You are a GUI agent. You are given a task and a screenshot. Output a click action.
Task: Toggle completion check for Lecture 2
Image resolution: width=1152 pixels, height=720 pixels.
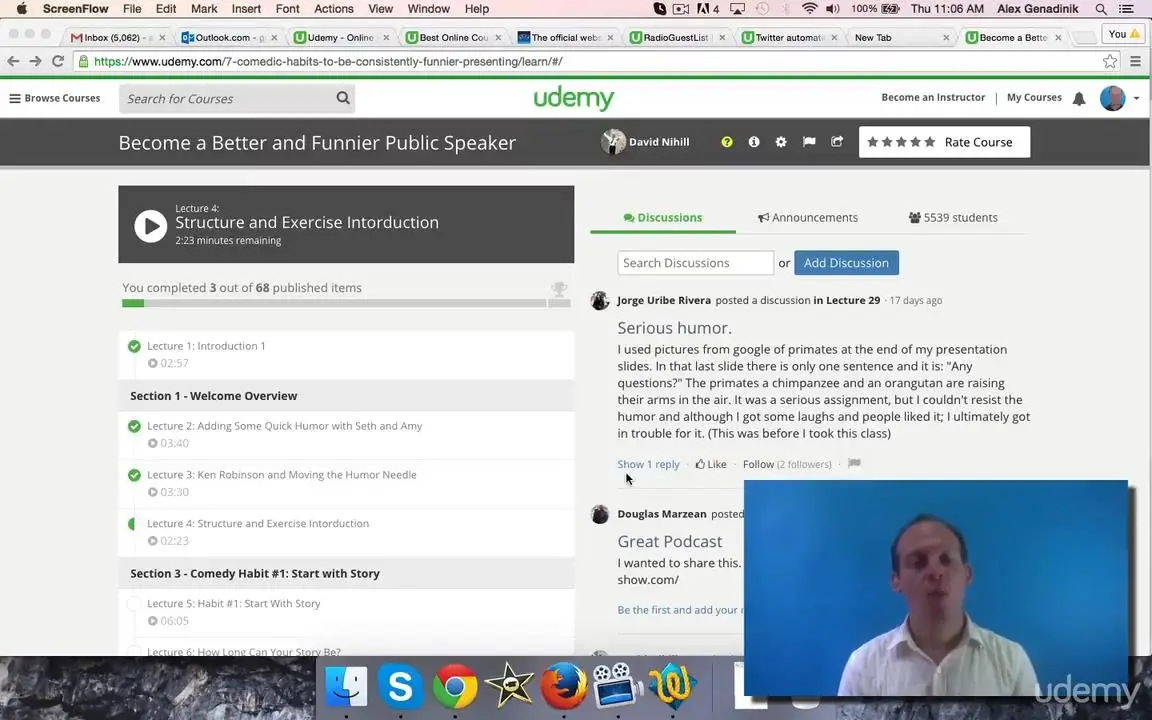click(x=134, y=426)
